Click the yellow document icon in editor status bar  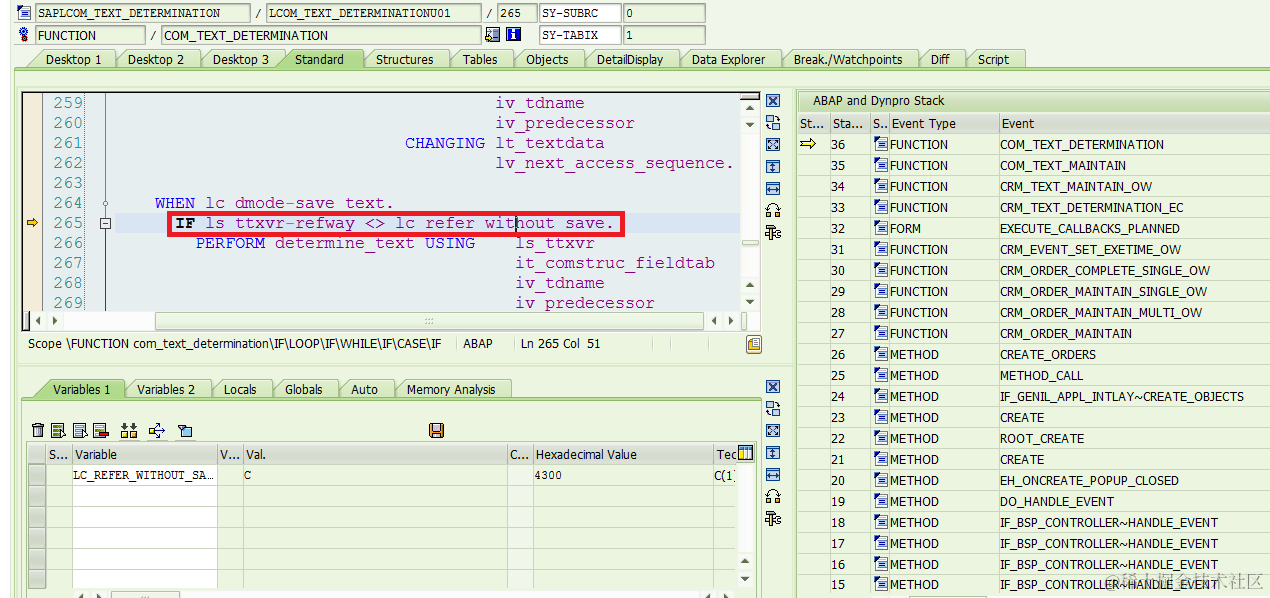pos(754,344)
